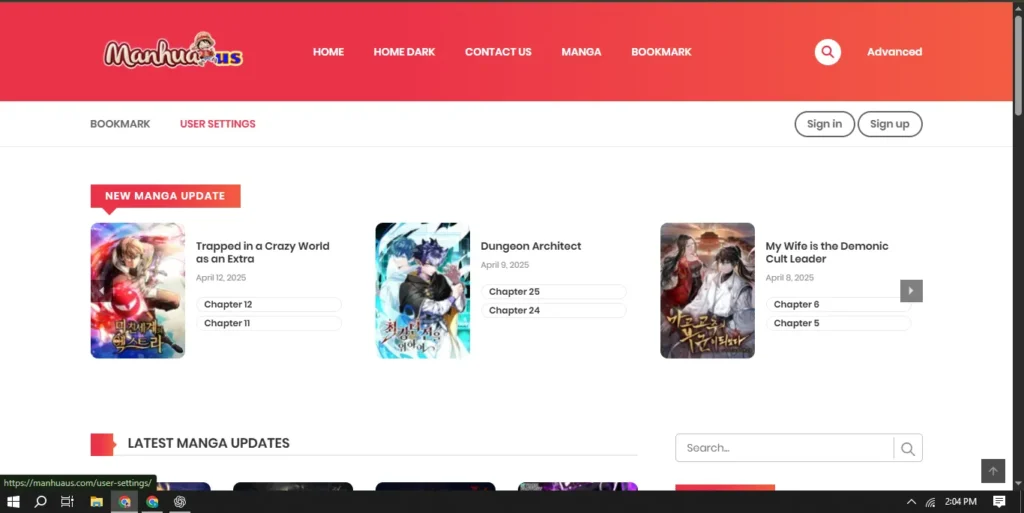The height and width of the screenshot is (513, 1024).
Task: Expand the hidden system tray icons
Action: pyautogui.click(x=911, y=502)
